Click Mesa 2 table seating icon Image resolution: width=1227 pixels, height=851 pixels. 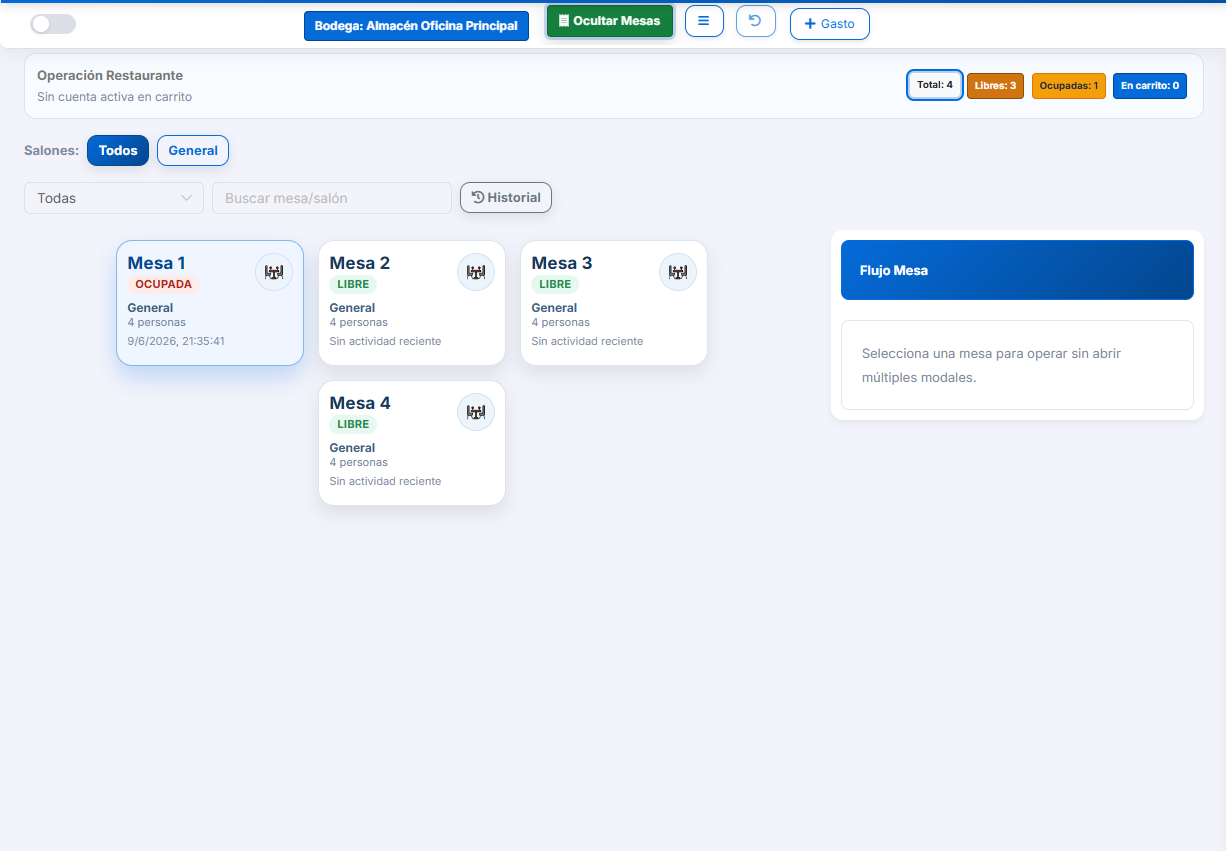click(476, 272)
